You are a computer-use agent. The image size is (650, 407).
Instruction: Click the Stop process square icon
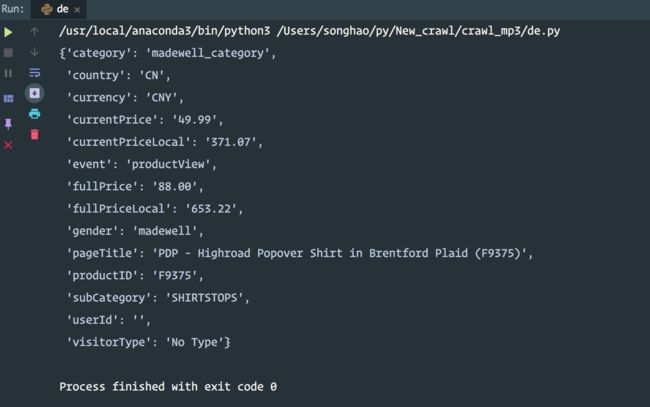coord(8,53)
